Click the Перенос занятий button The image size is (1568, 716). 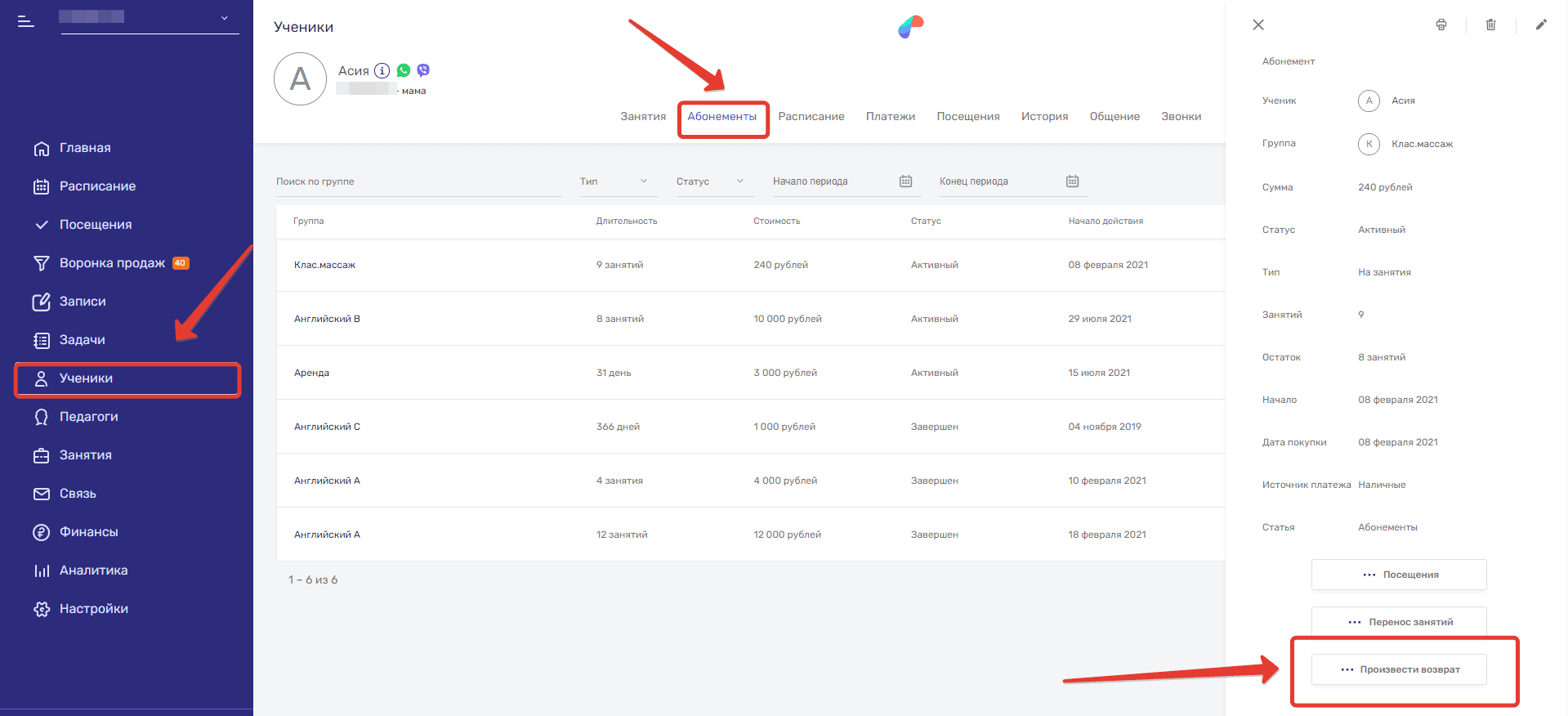click(1399, 622)
